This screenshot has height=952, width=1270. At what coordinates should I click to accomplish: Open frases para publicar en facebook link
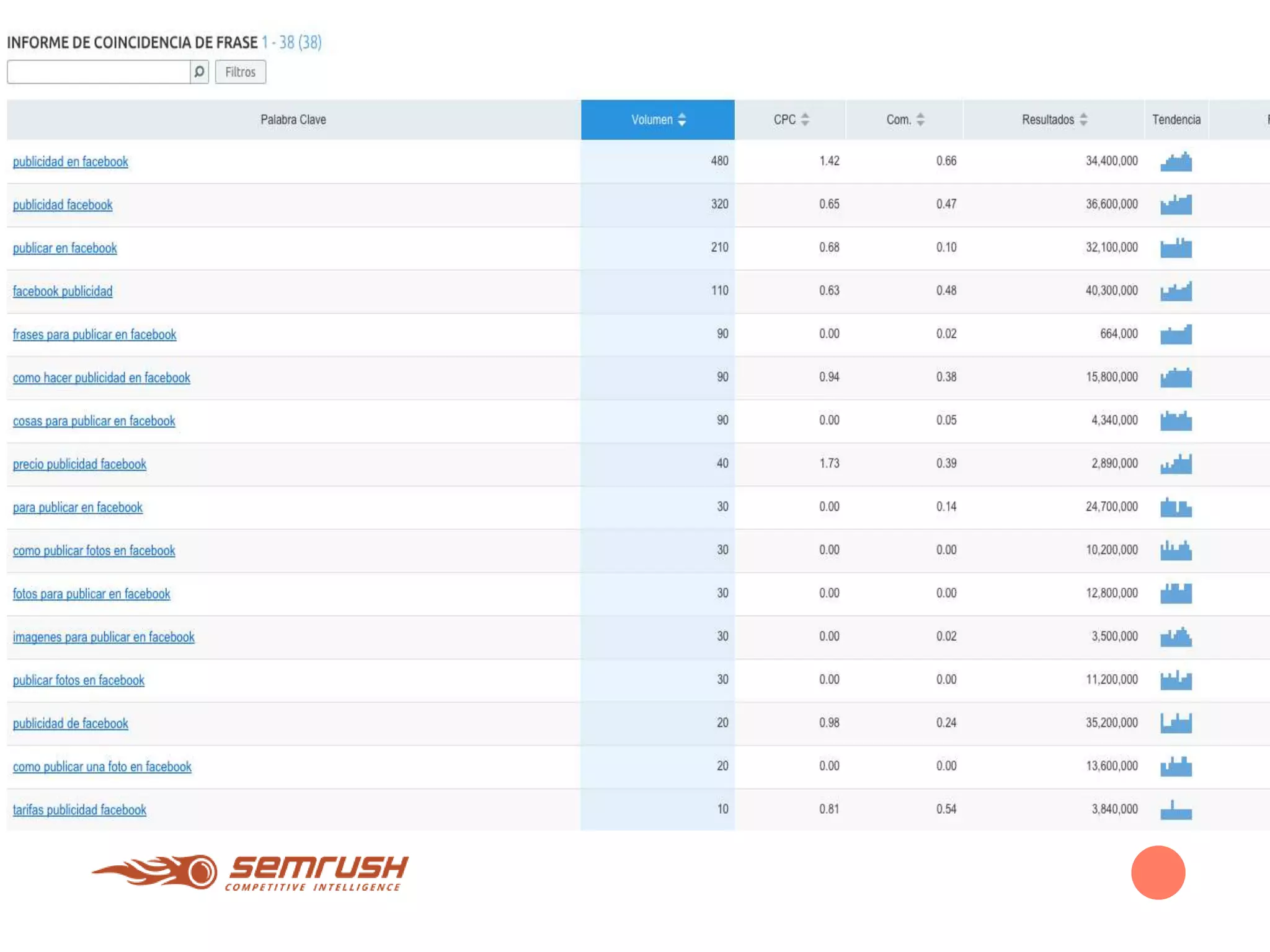(95, 335)
